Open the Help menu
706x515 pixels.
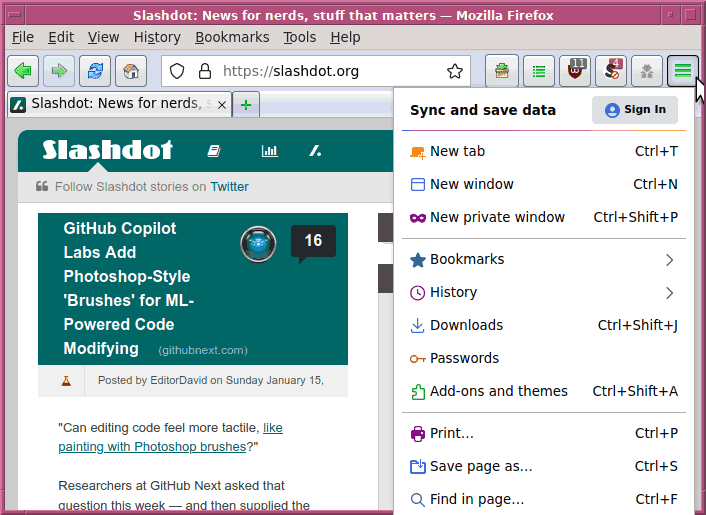pos(345,37)
